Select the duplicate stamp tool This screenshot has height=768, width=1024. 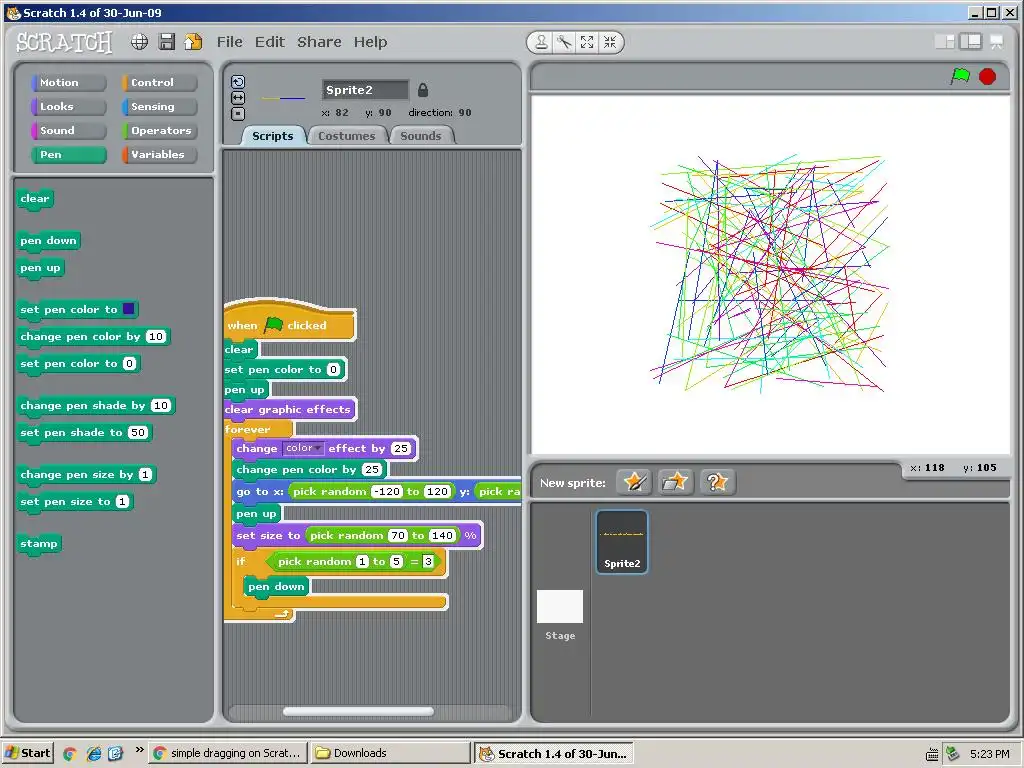pyautogui.click(x=541, y=42)
